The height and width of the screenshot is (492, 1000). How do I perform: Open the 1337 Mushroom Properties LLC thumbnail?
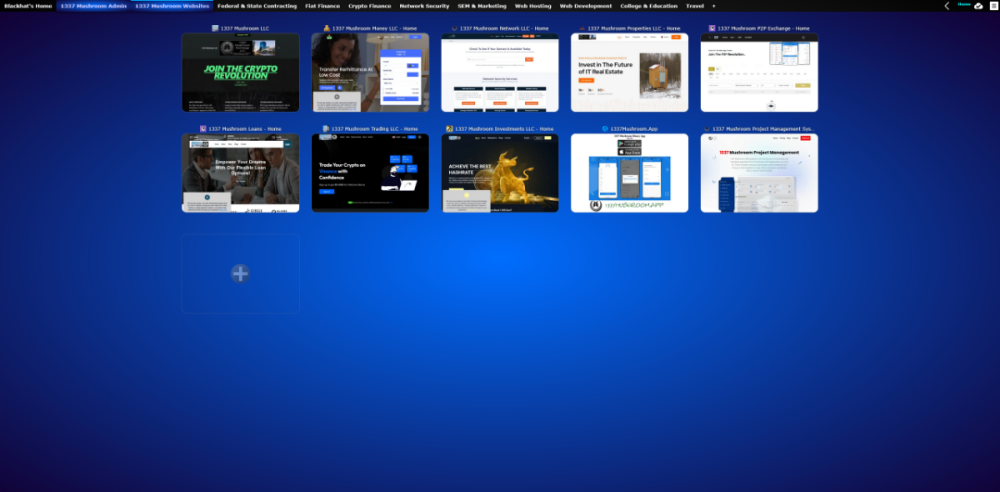click(x=629, y=73)
